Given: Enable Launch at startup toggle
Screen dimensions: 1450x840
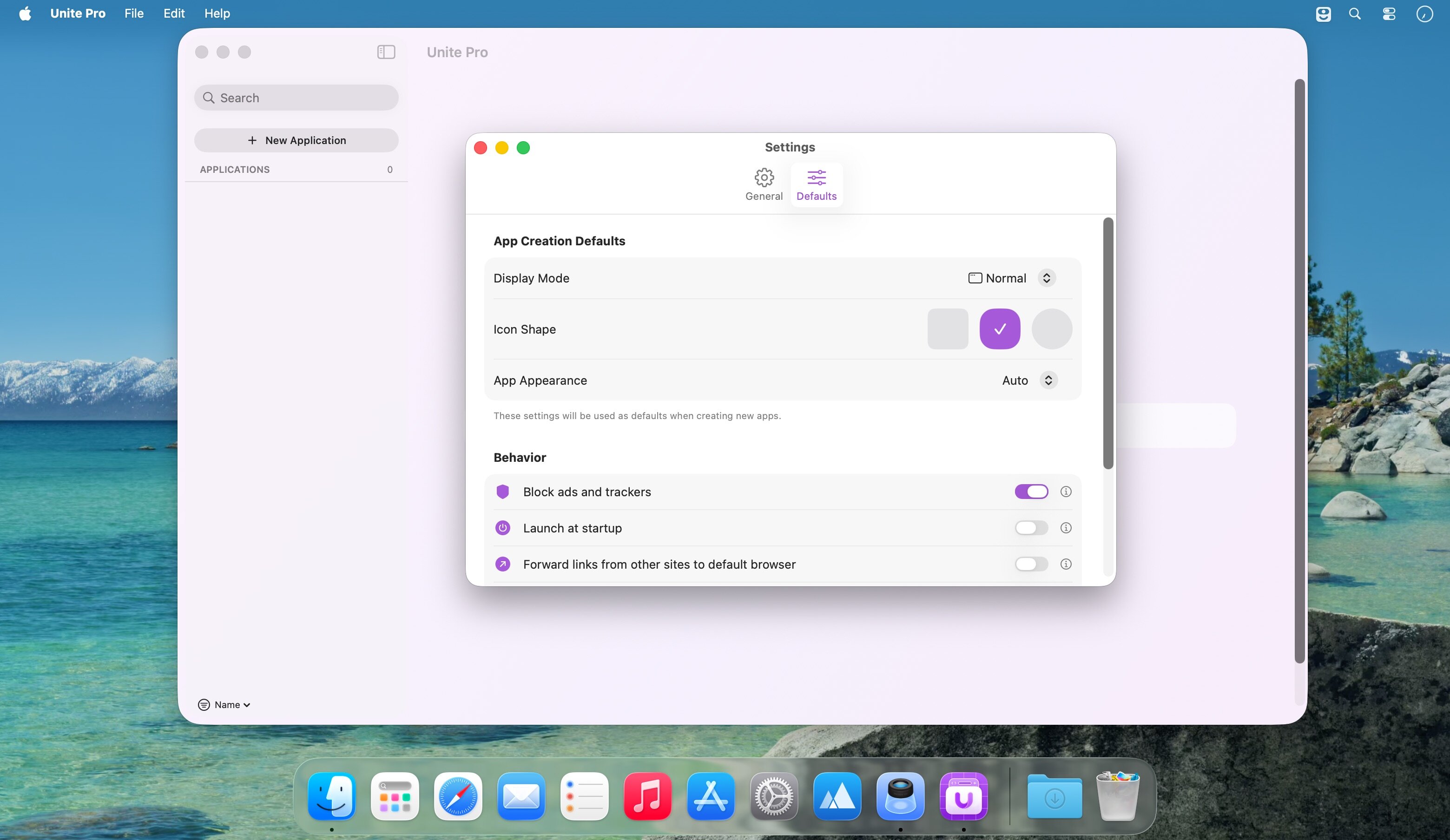Looking at the screenshot, I should [x=1031, y=528].
